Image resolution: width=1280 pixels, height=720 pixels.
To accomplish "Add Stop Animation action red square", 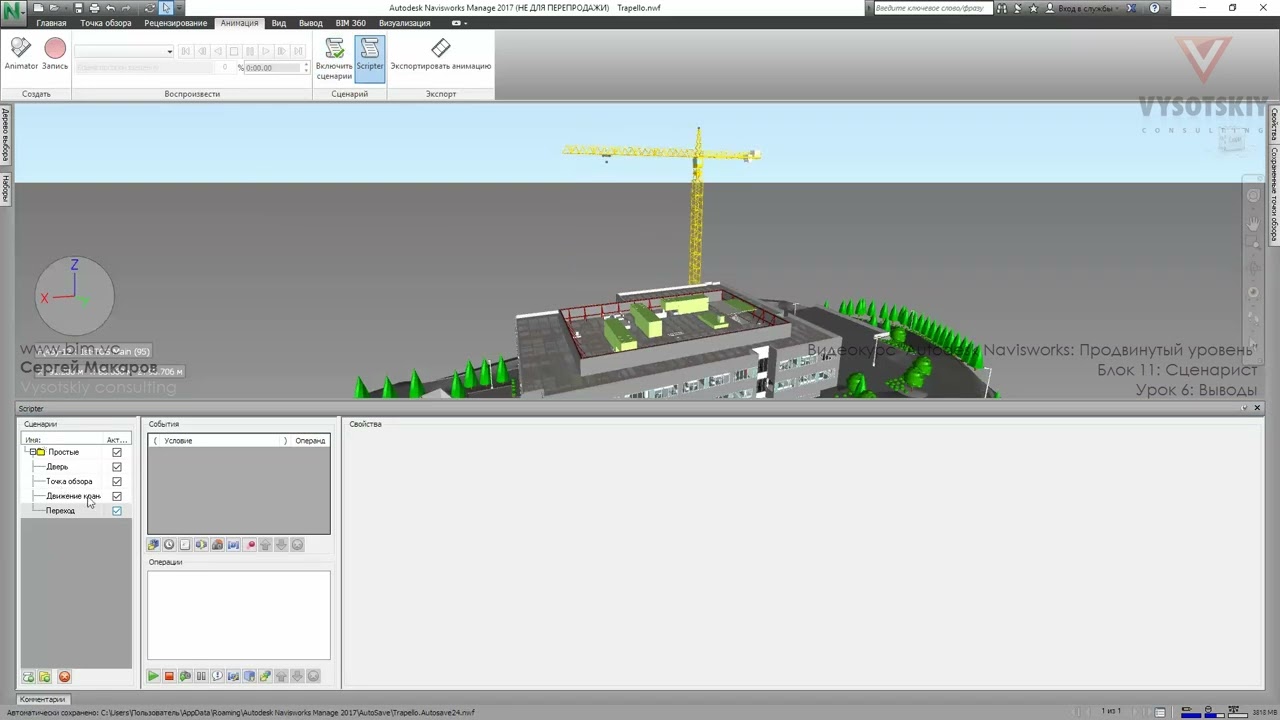I will pyautogui.click(x=169, y=676).
